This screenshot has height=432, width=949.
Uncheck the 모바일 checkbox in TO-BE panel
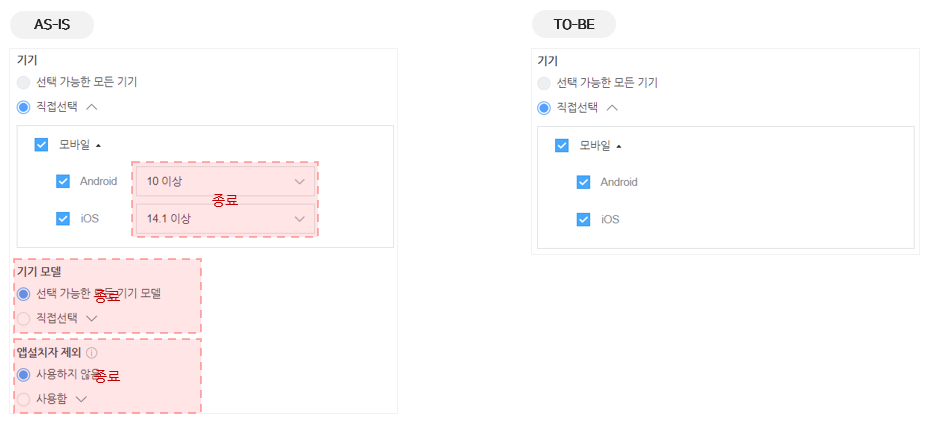point(562,146)
